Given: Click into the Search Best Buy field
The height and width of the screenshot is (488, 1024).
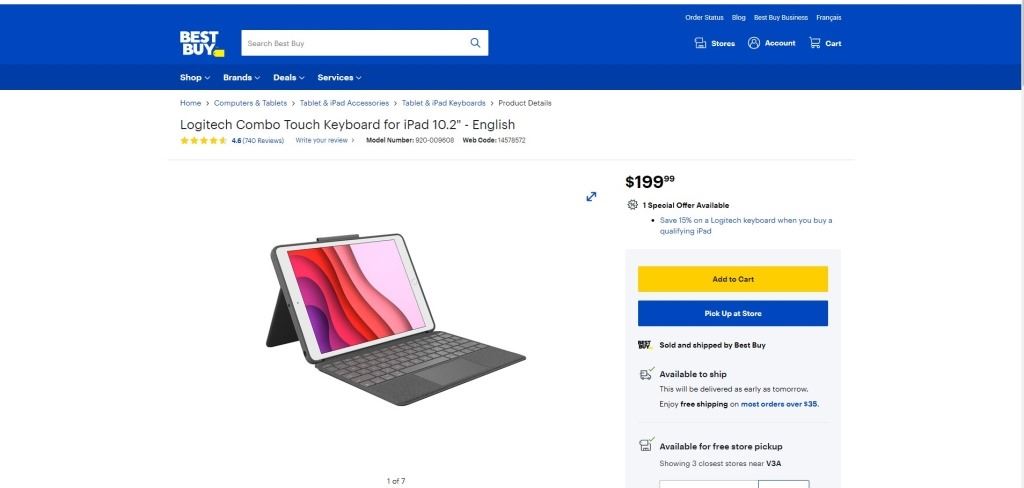Looking at the screenshot, I should (x=355, y=43).
